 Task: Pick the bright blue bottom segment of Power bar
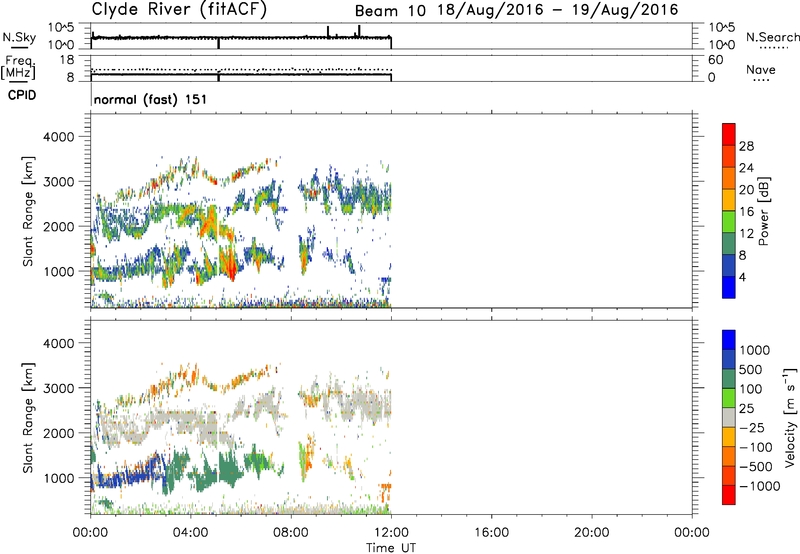pos(729,288)
